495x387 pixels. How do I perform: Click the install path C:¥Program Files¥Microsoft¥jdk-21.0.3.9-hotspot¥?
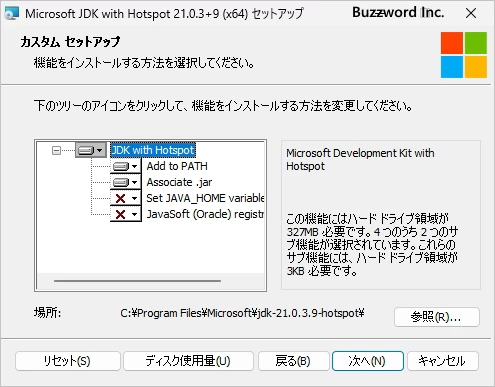tap(242, 313)
